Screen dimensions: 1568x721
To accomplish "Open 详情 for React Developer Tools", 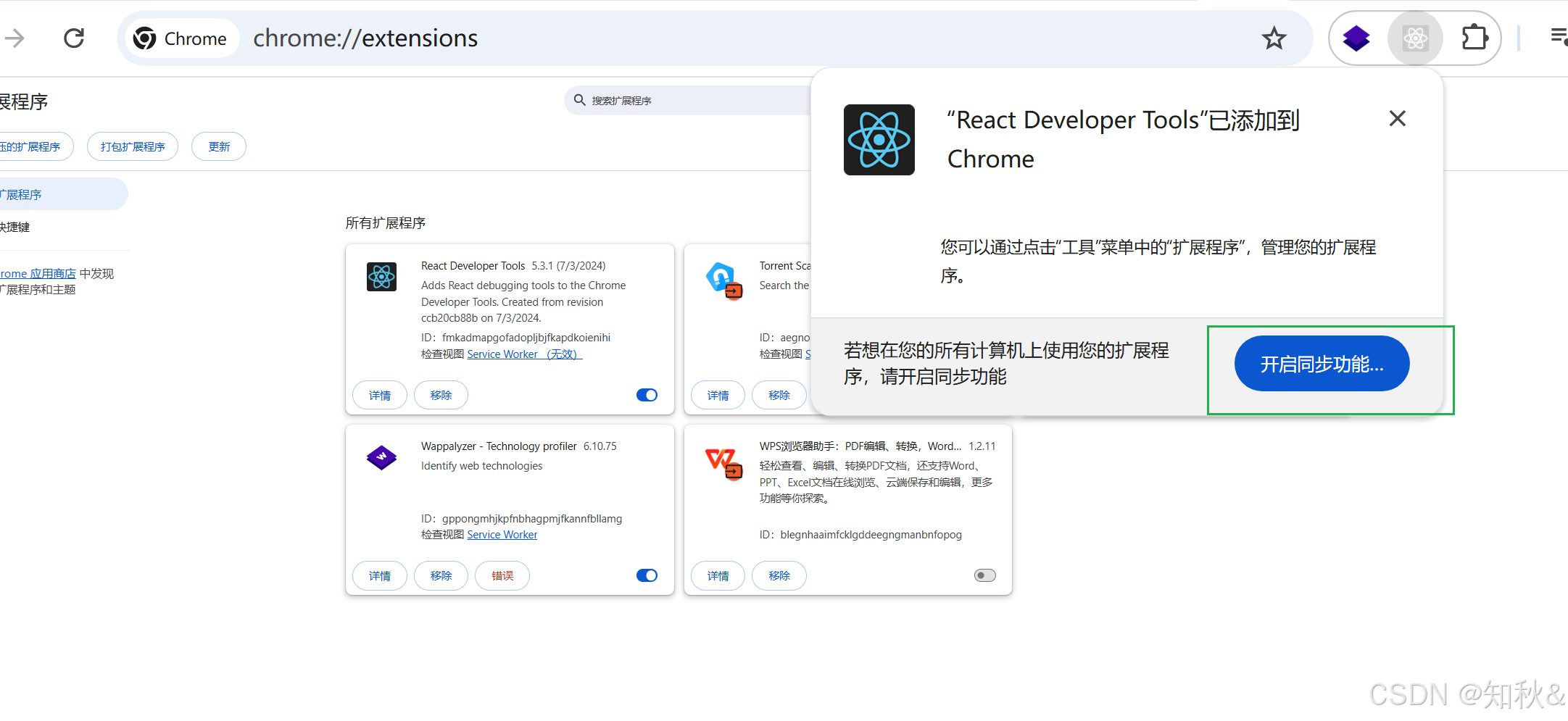I will [380, 395].
